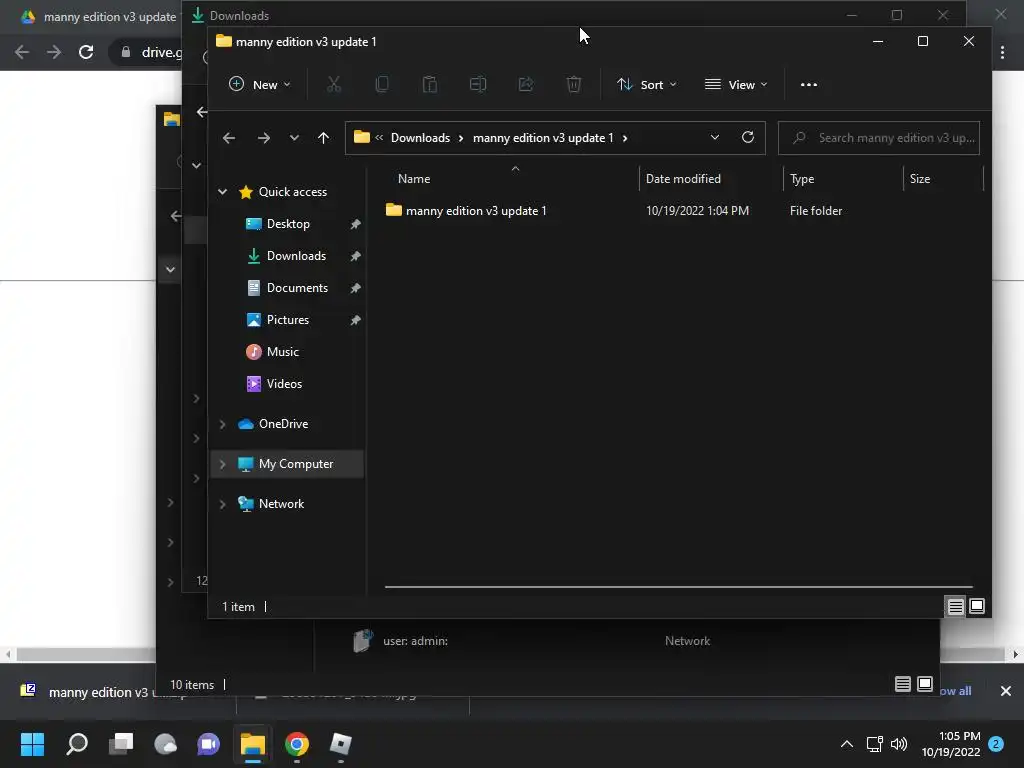Open the Chat icon on taskbar
This screenshot has width=1024, height=768.
208,744
